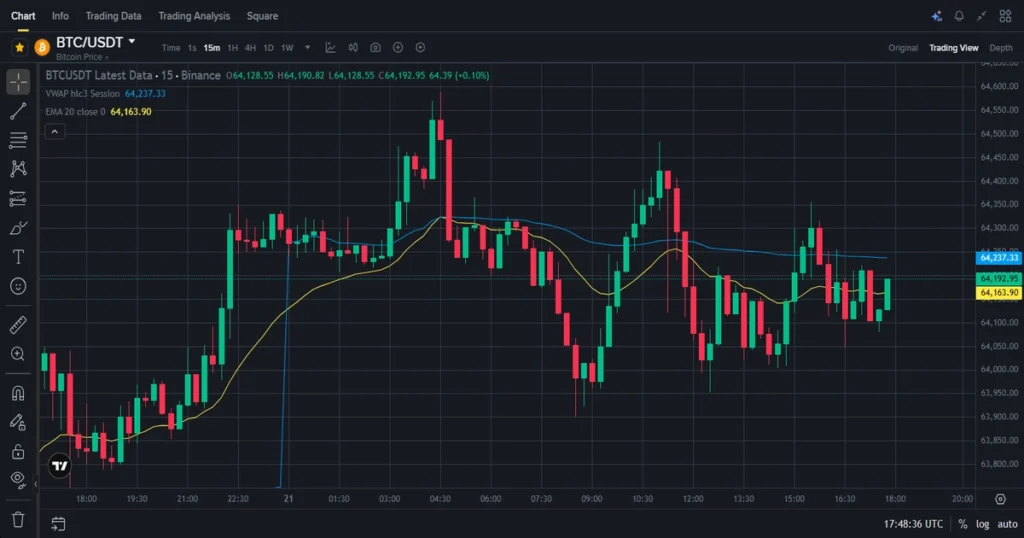Open the emoji sticker tool
Image resolution: width=1024 pixels, height=538 pixels.
coord(18,286)
